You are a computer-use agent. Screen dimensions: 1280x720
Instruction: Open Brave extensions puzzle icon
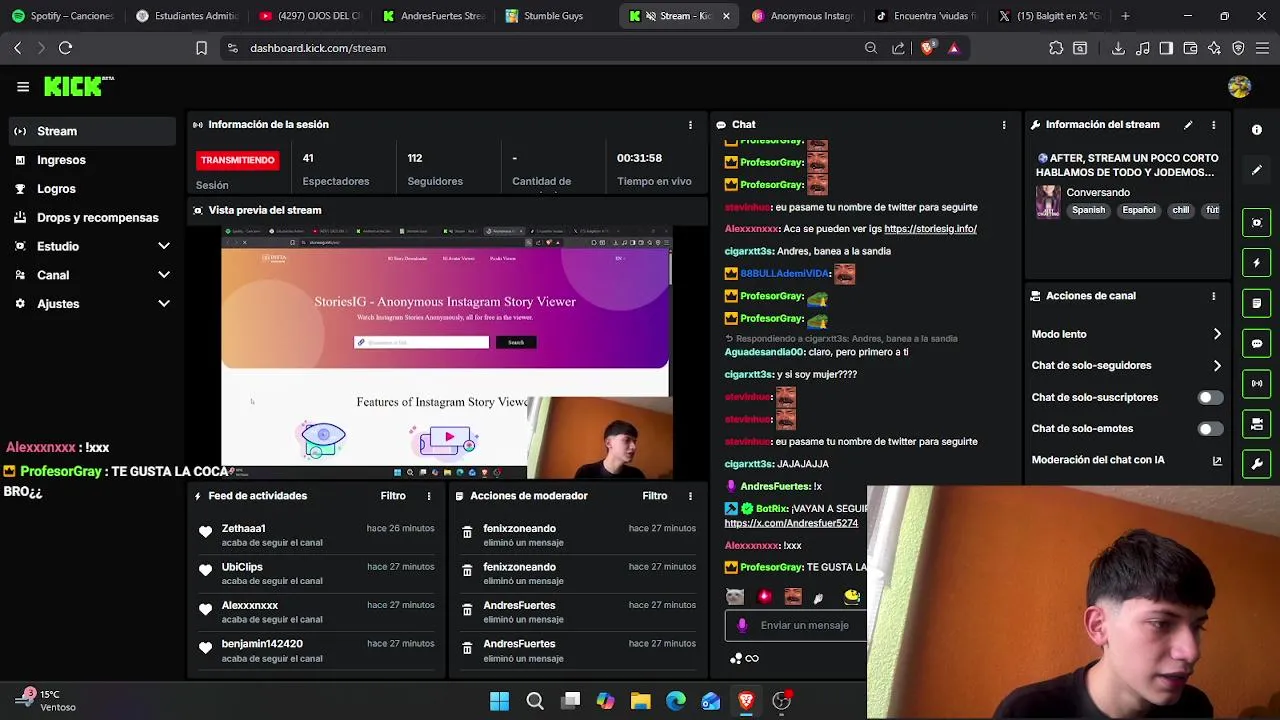(1056, 48)
